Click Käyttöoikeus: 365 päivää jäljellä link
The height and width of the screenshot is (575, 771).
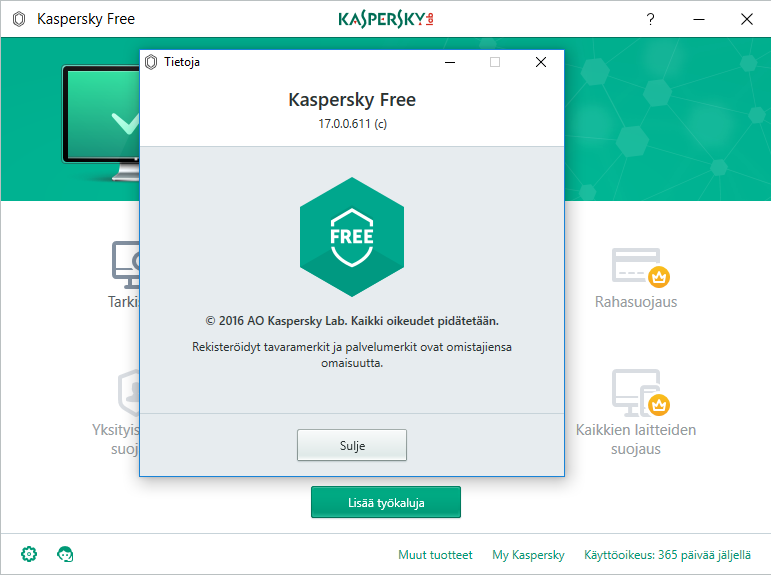pyautogui.click(x=667, y=555)
